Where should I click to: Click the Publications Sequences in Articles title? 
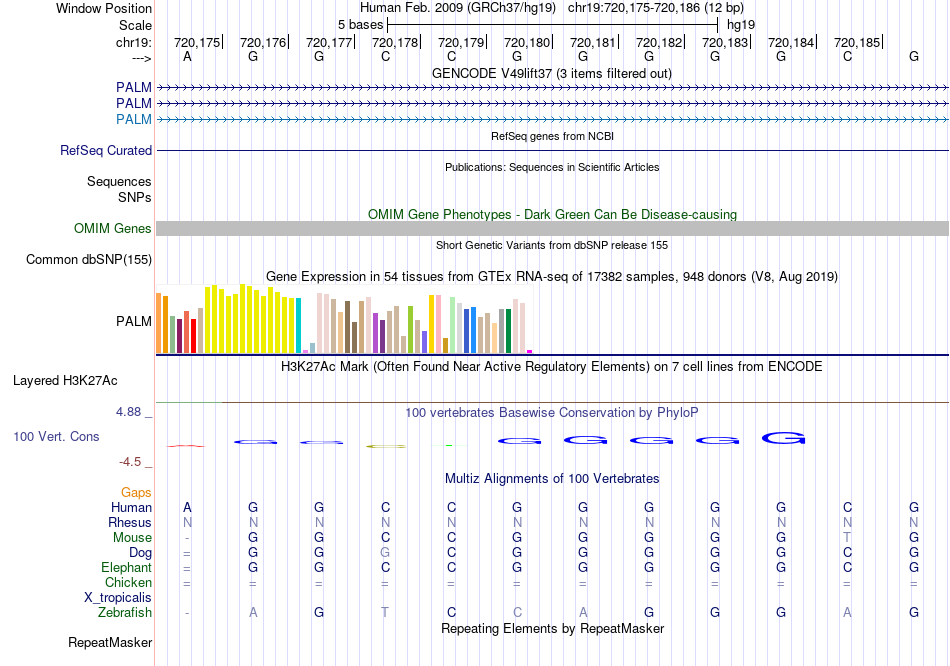click(x=552, y=167)
